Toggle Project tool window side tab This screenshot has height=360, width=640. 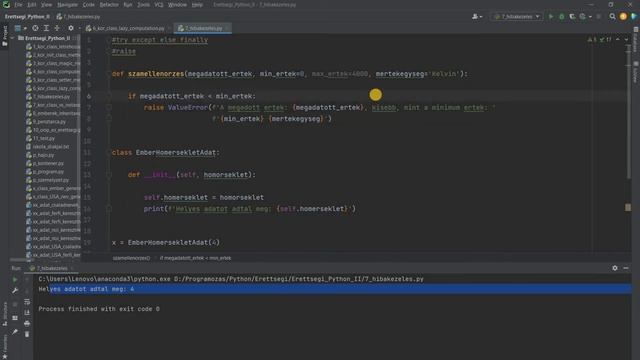[4, 36]
